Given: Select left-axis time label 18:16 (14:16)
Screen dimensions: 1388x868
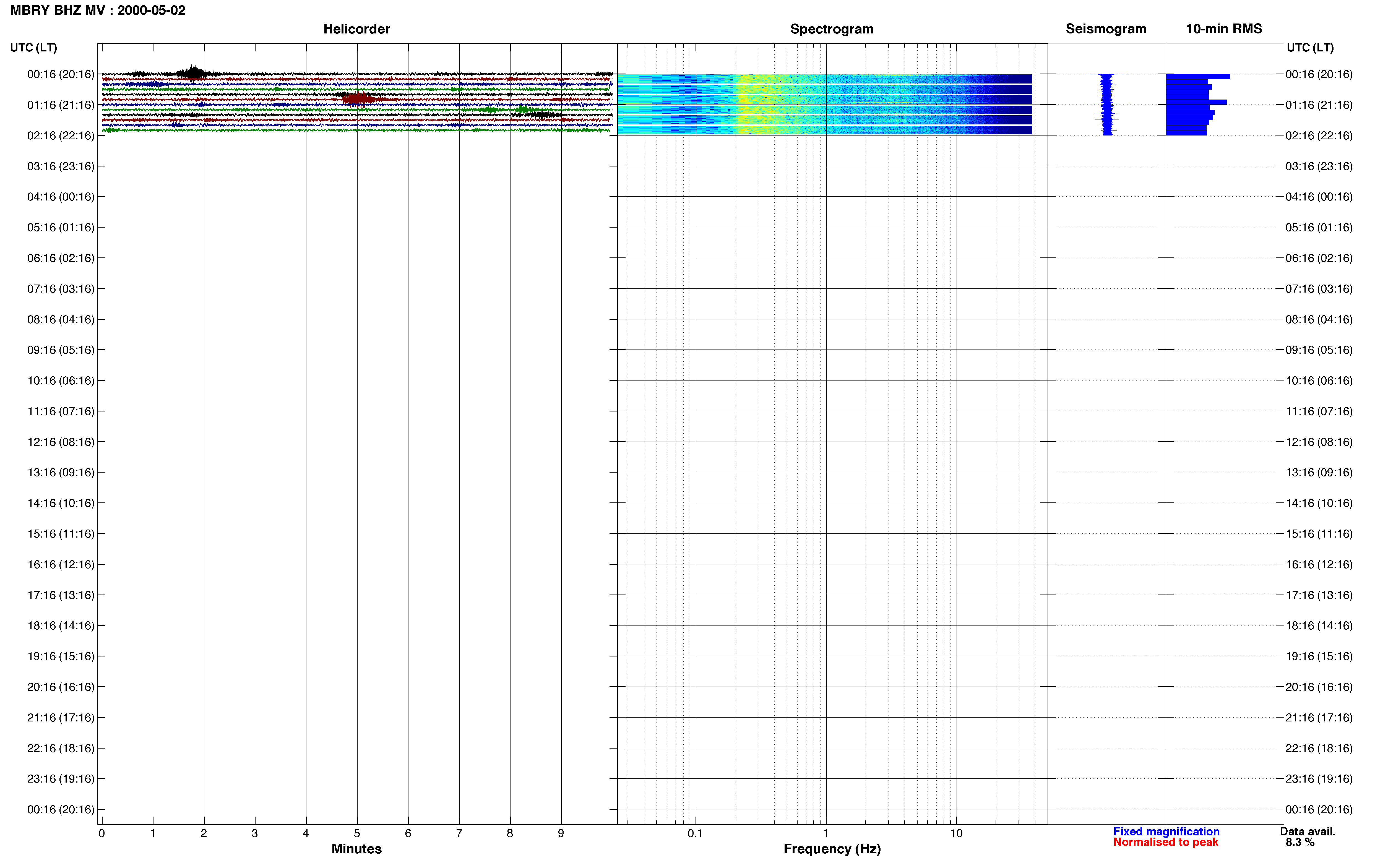Looking at the screenshot, I should point(61,626).
